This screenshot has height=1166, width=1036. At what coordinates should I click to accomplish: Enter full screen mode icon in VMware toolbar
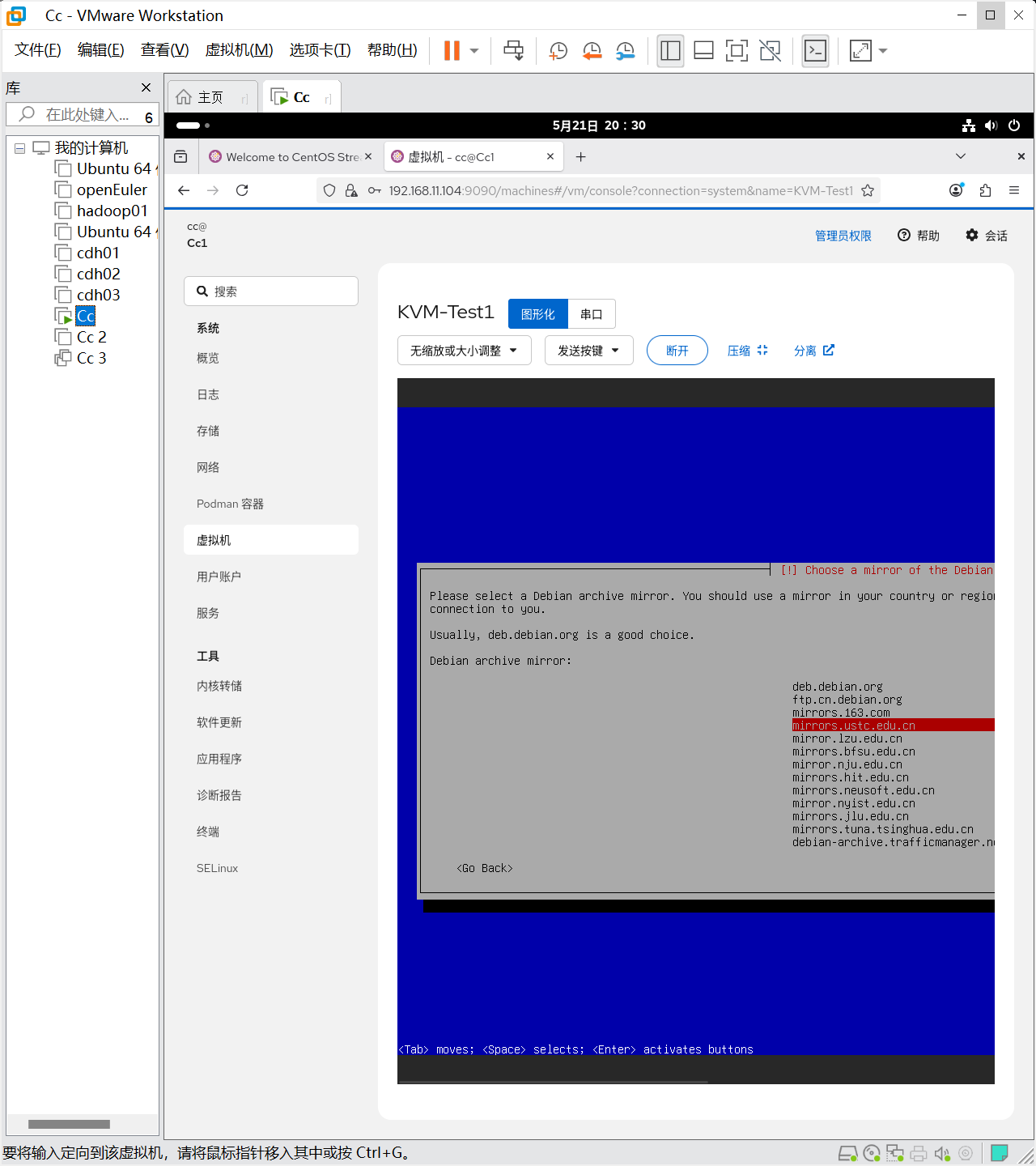click(737, 51)
